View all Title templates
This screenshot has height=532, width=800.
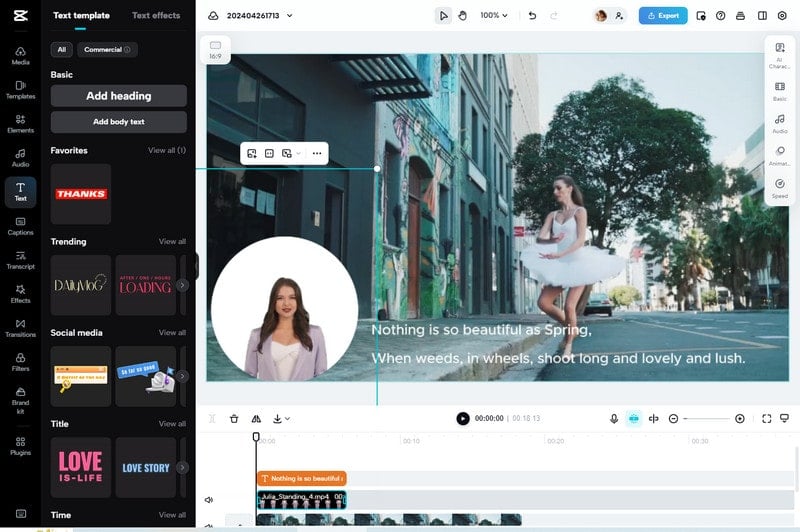(172, 424)
